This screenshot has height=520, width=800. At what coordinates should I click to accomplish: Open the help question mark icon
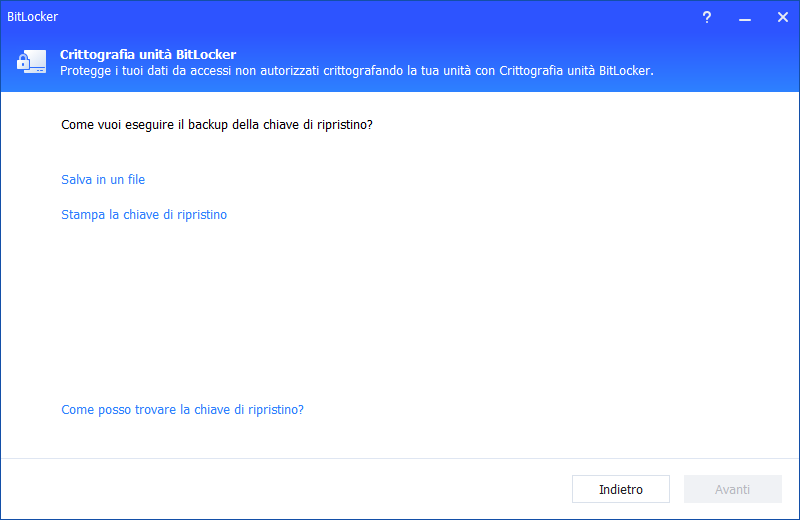point(707,17)
